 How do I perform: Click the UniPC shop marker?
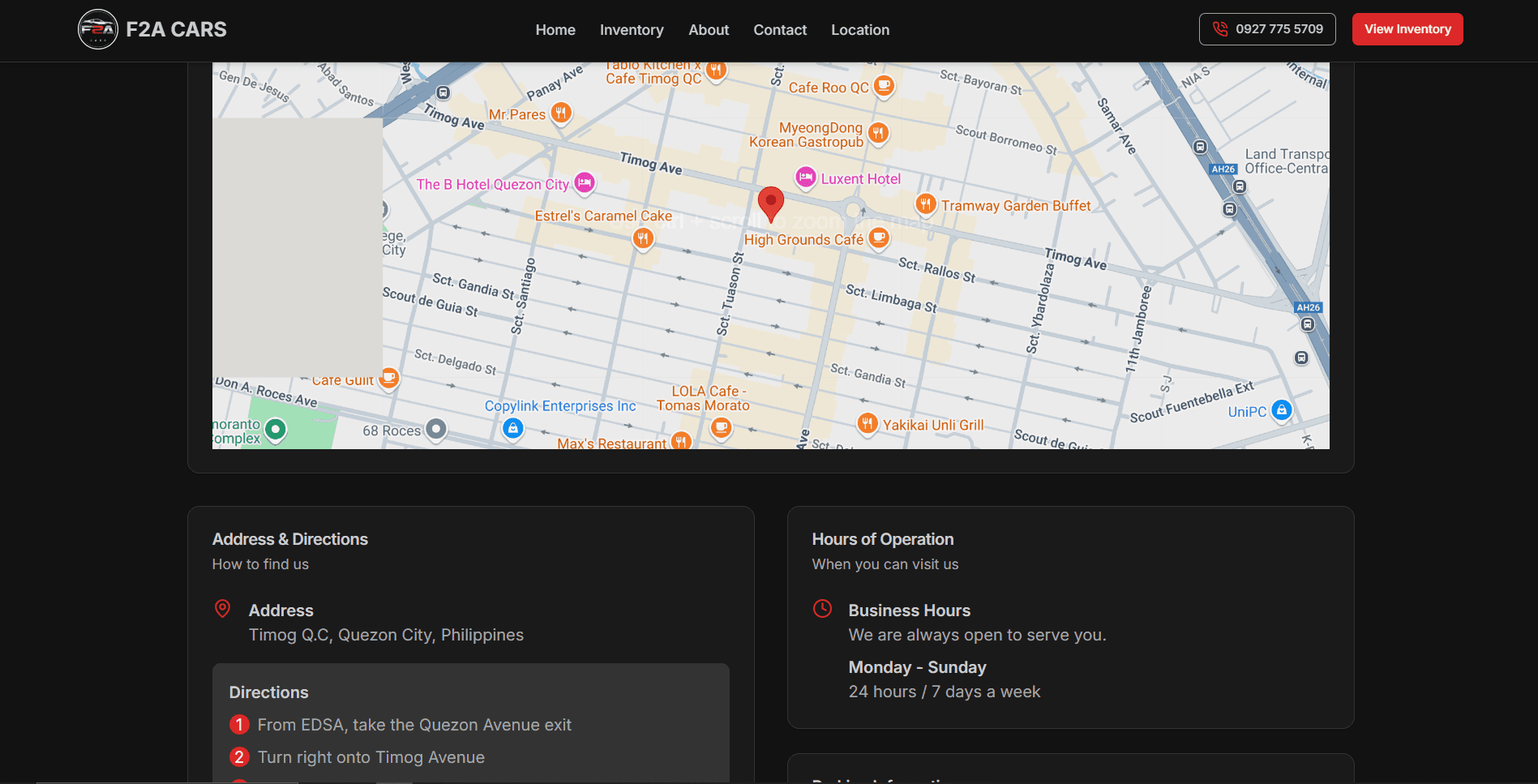click(1282, 410)
